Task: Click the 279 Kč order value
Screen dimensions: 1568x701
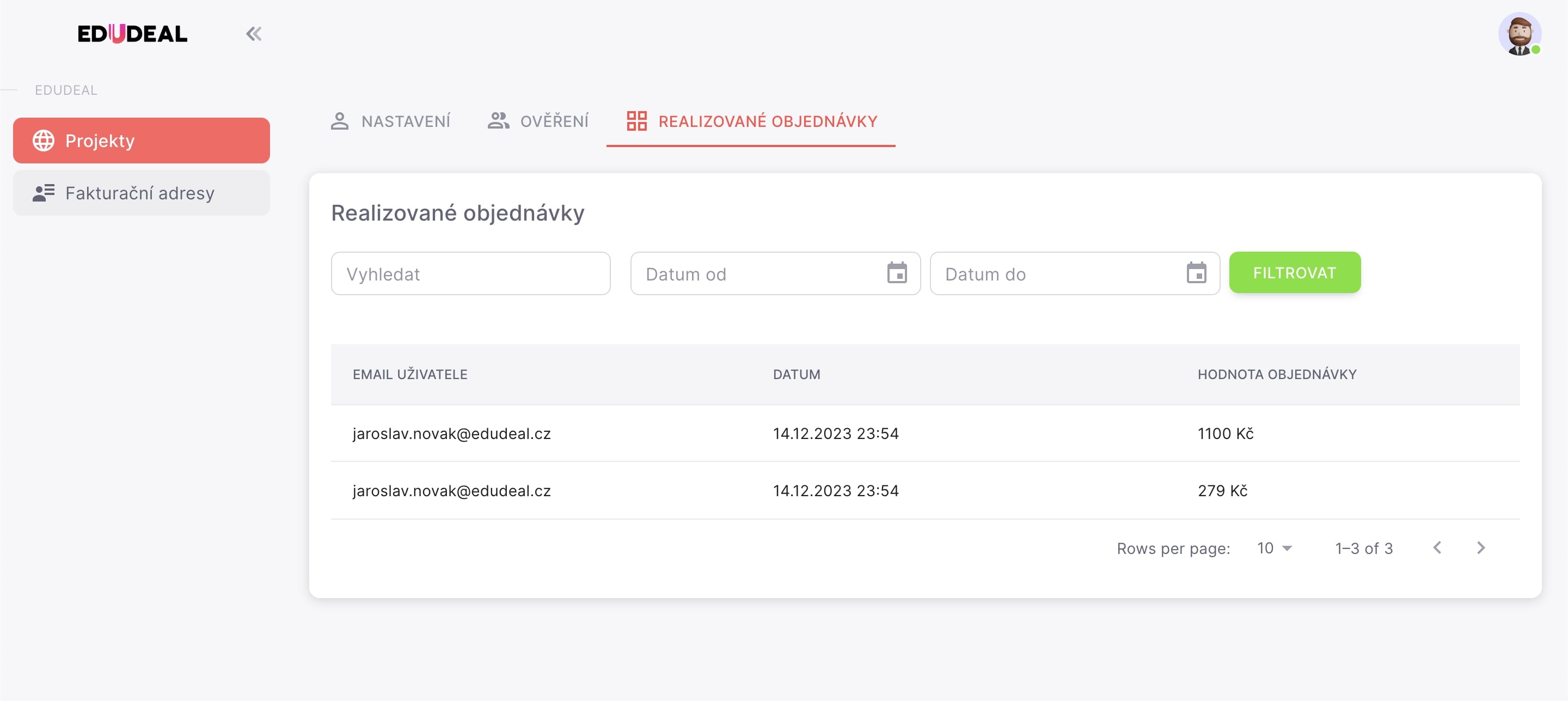Action: pyautogui.click(x=1222, y=491)
